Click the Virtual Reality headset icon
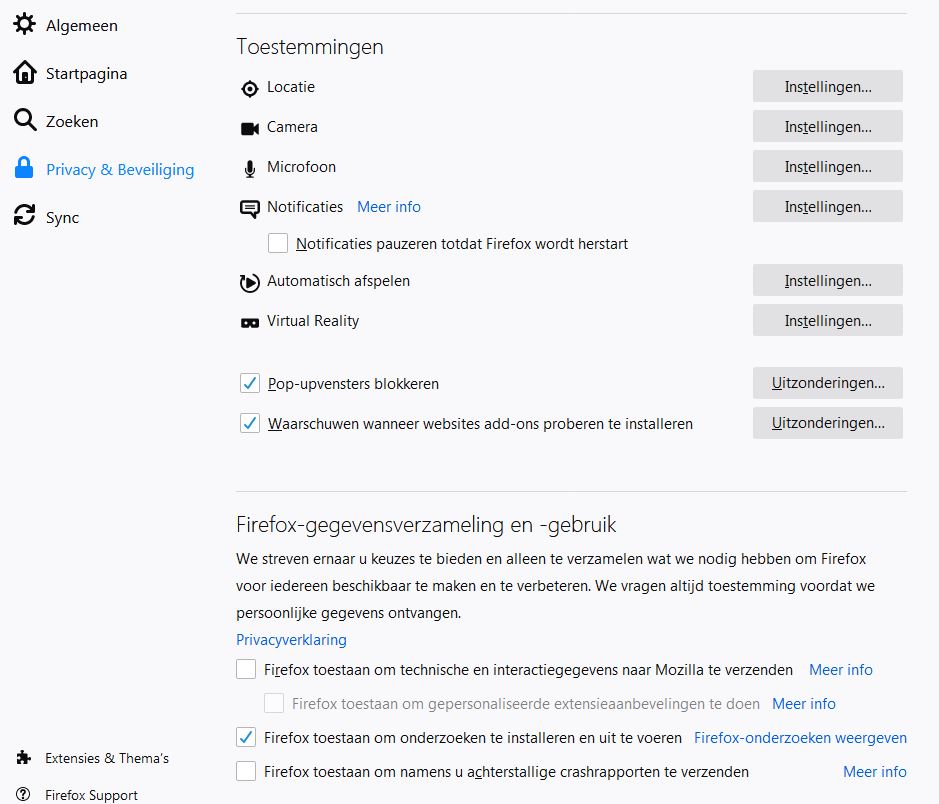The image size is (939, 804). 249,322
